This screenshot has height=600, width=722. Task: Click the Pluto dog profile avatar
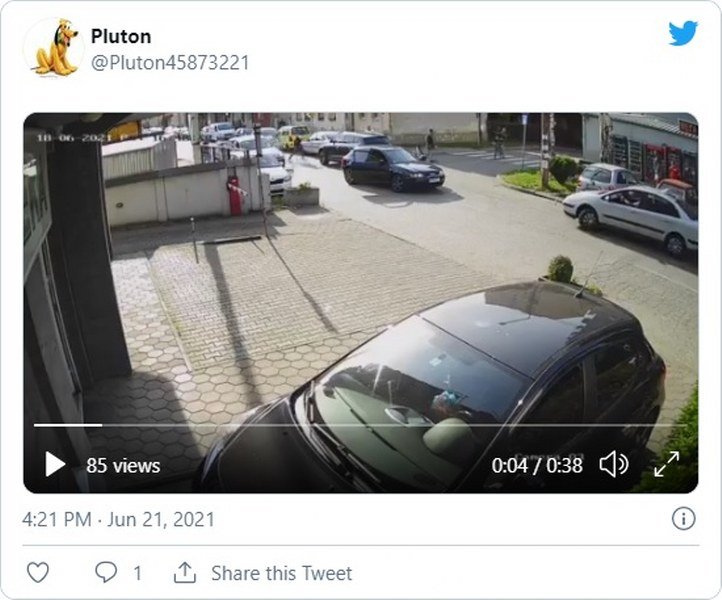pyautogui.click(x=55, y=47)
